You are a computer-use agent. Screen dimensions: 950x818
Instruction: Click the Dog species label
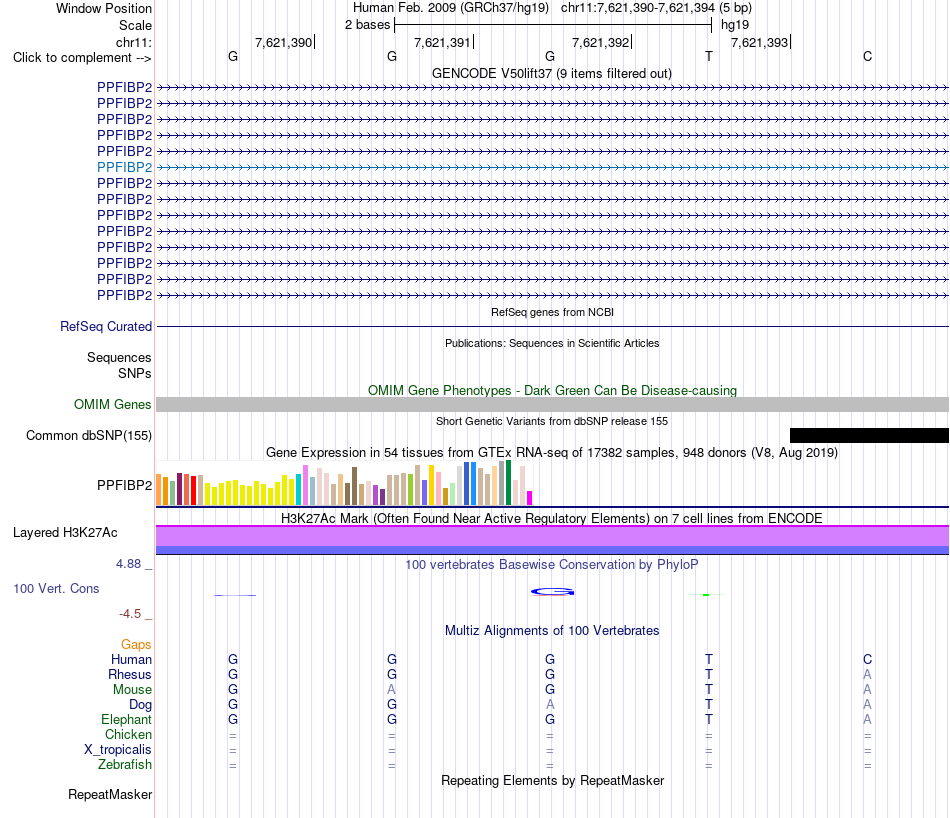click(140, 705)
